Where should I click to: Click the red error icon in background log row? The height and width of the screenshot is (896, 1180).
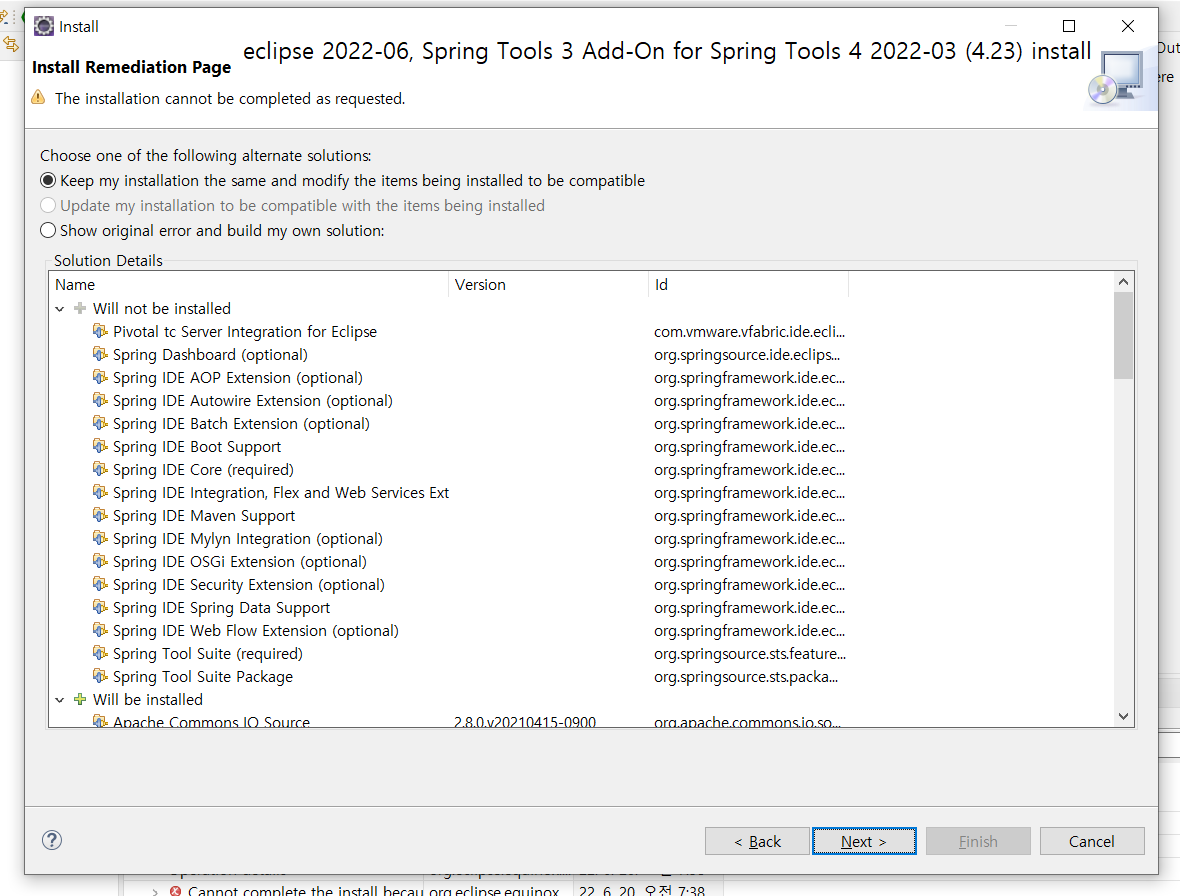click(x=175, y=891)
